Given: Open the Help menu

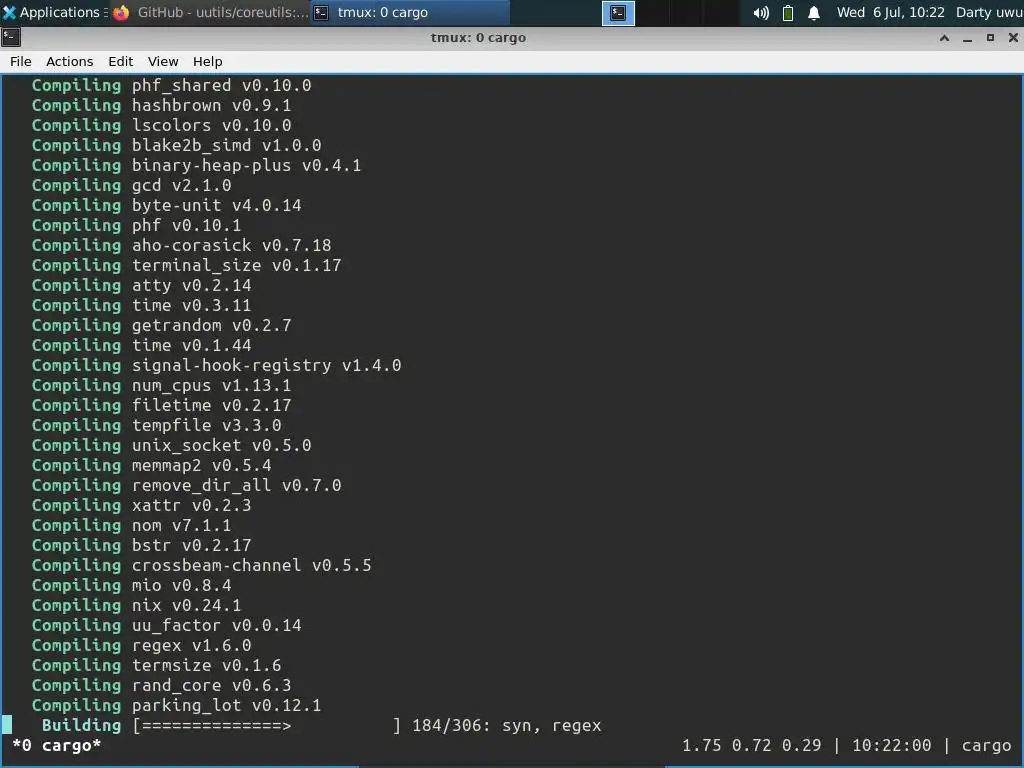Looking at the screenshot, I should pyautogui.click(x=208, y=61).
